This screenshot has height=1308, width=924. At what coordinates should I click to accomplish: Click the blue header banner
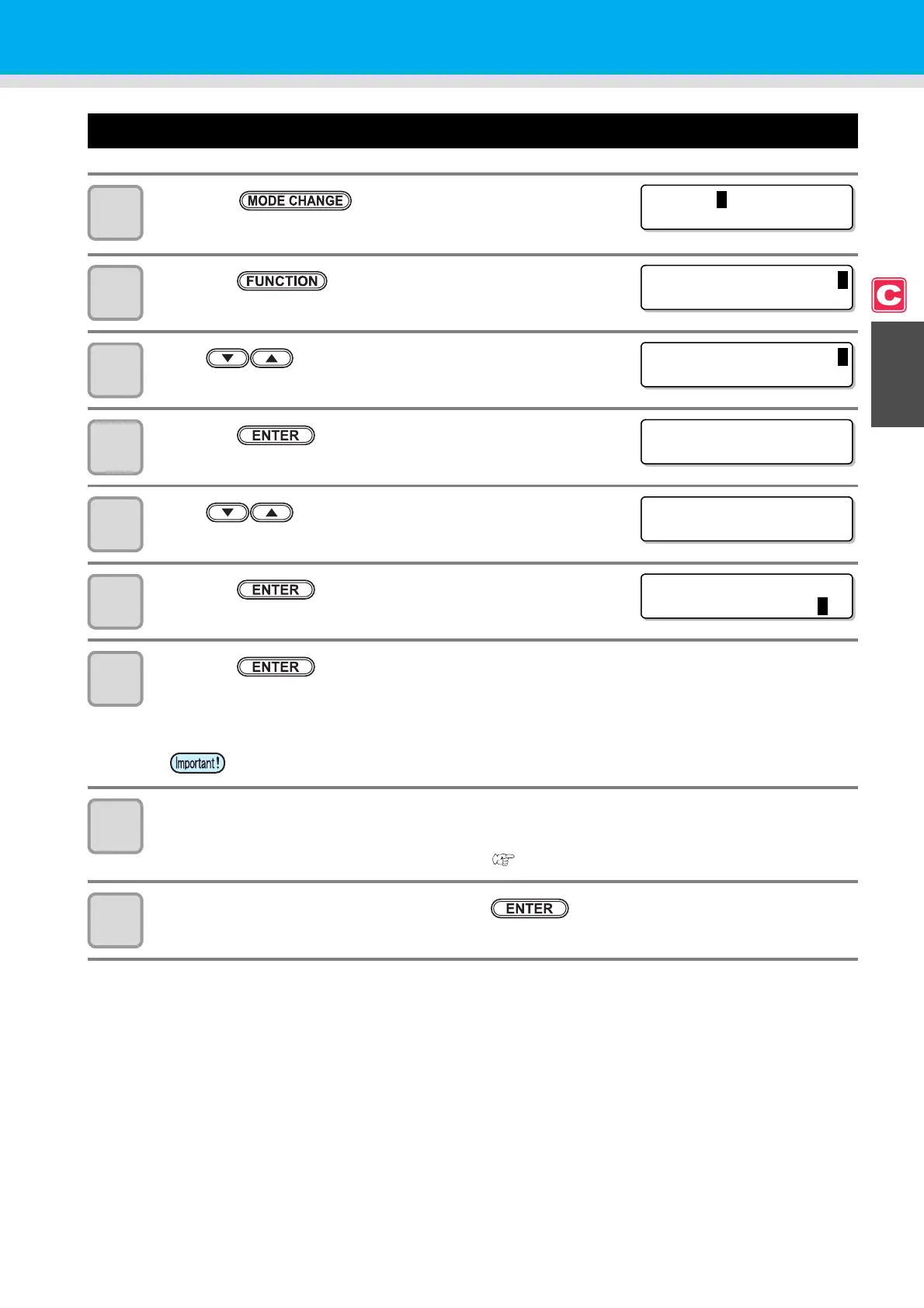(x=462, y=37)
